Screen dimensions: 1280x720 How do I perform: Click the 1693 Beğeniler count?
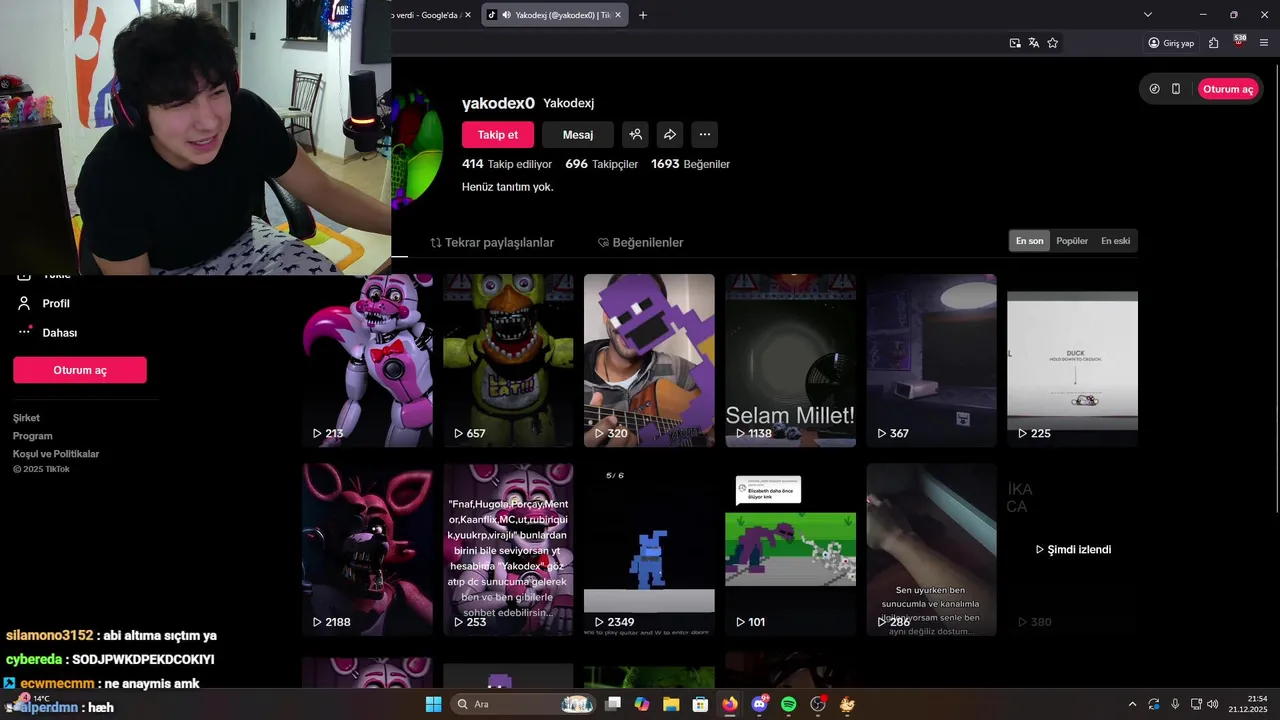690,164
